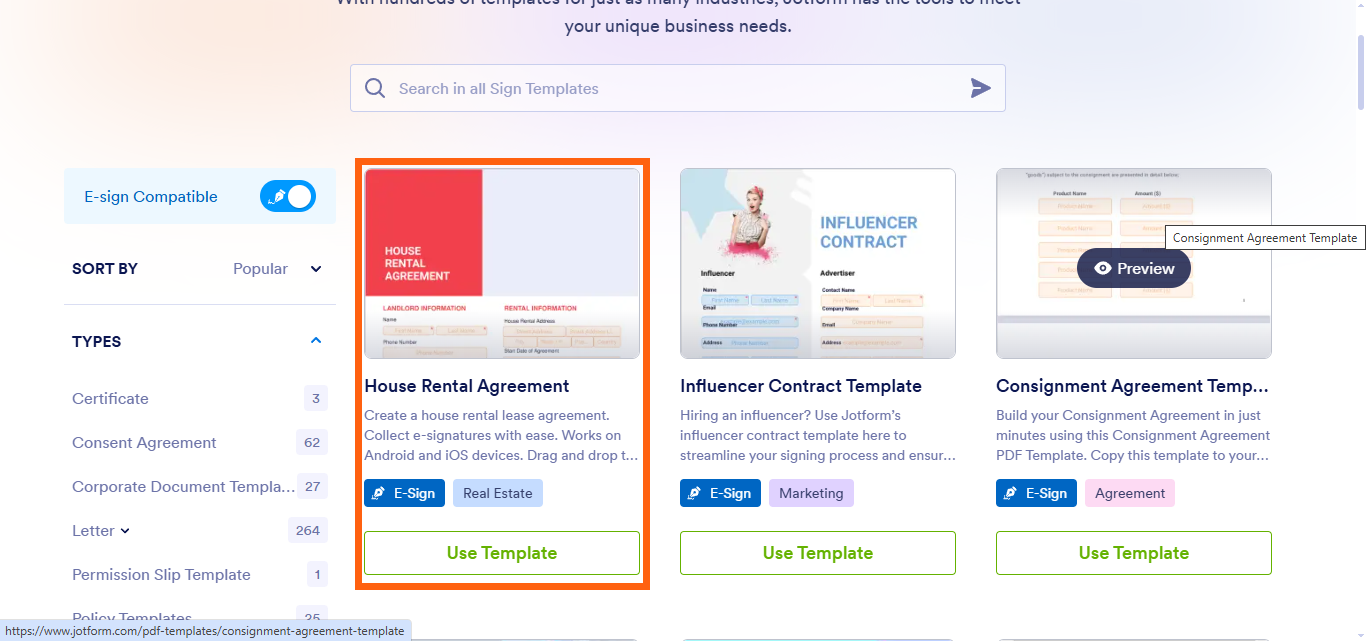Open the Sort By Popular dropdown
This screenshot has height=641, width=1366.
coord(277,268)
